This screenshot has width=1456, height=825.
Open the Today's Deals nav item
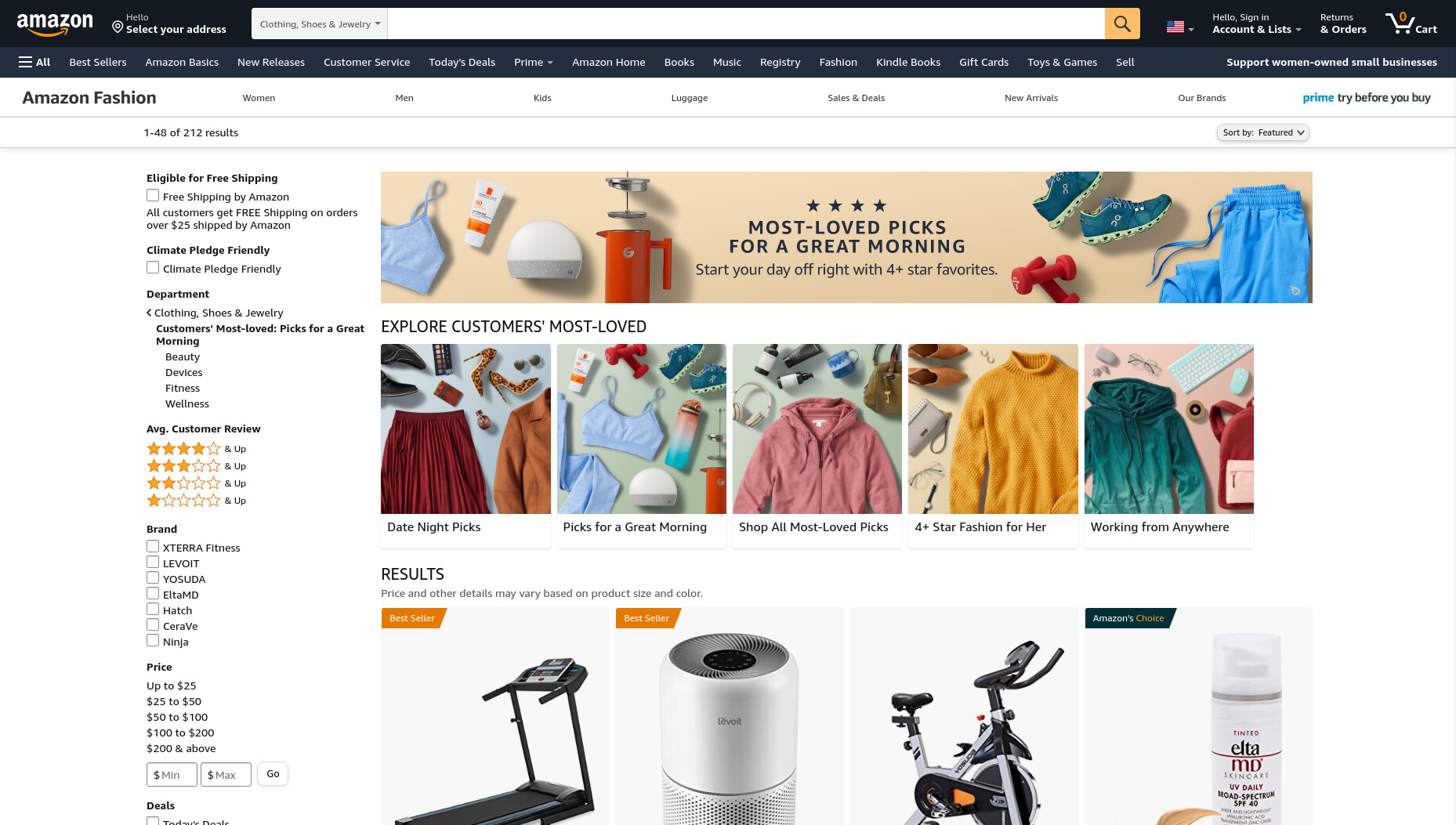pyautogui.click(x=462, y=62)
